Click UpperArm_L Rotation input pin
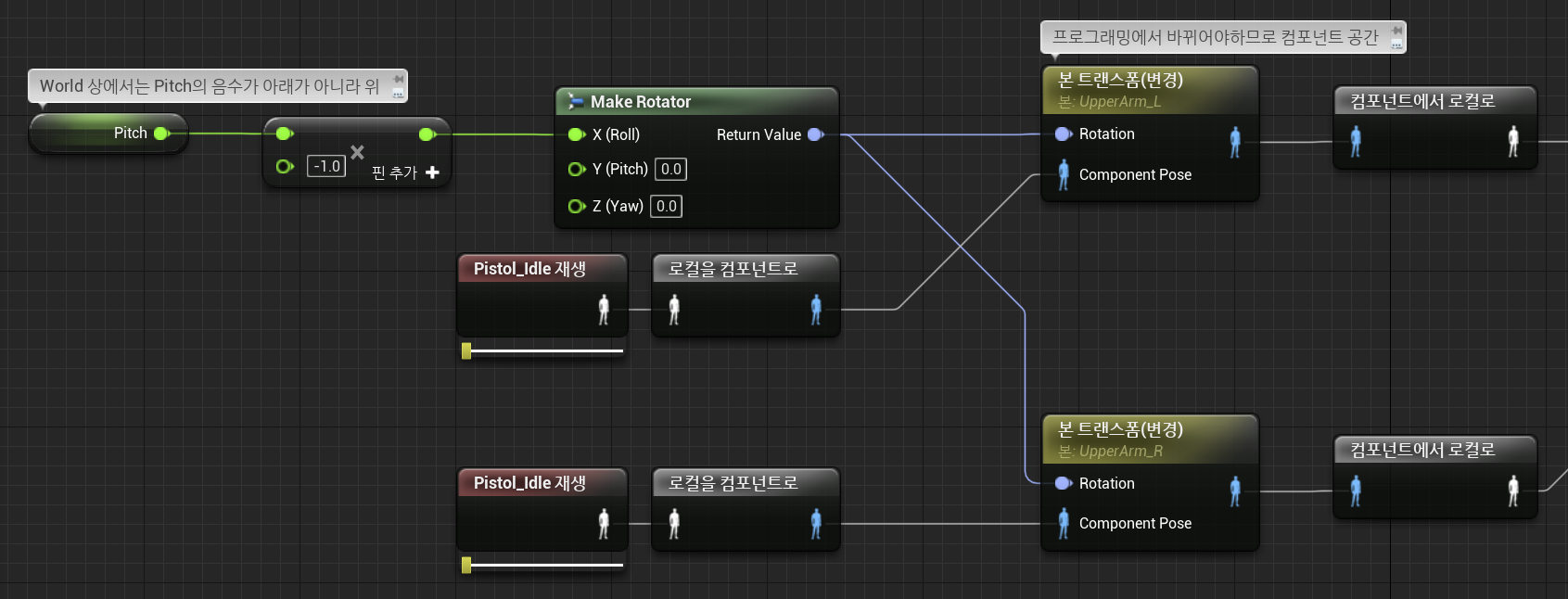 (1064, 134)
